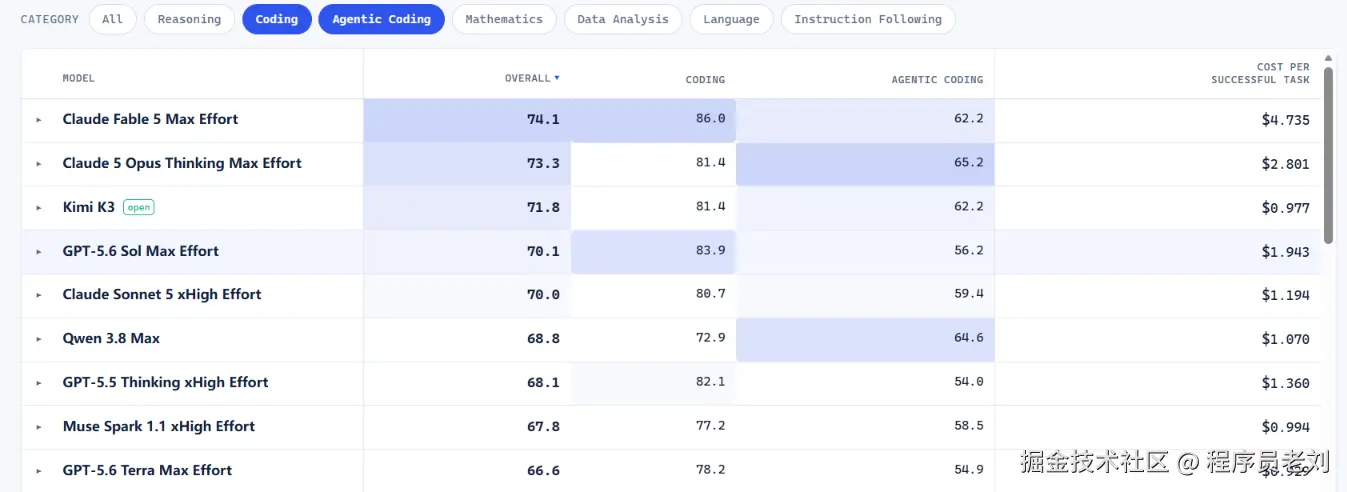Expand the GPT-5.6 Terra Max Effort row
Screen dimensions: 1347x492
coord(39,471)
